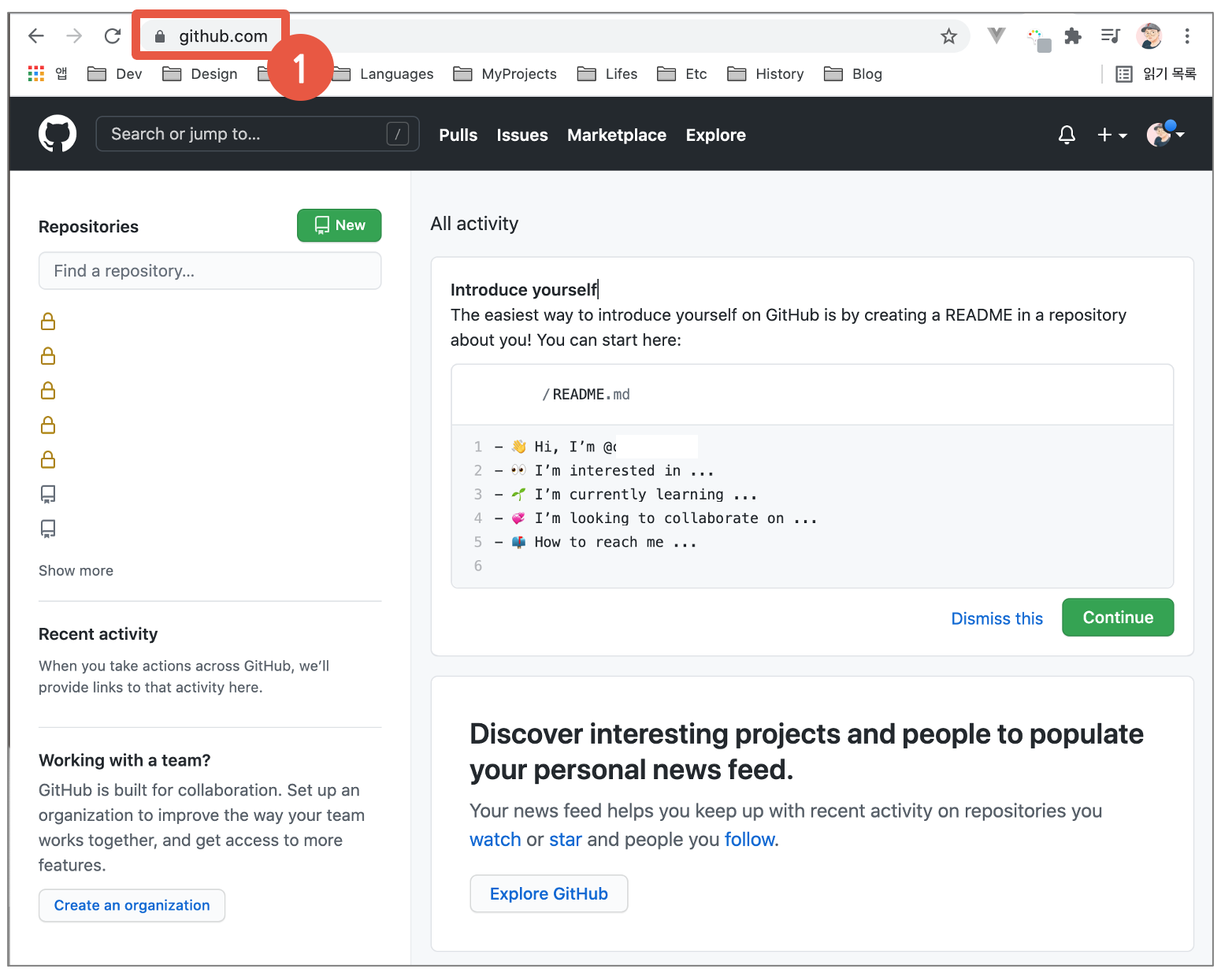Click the 'Find a repository...' field
The height and width of the screenshot is (980, 1221).
pos(210,271)
